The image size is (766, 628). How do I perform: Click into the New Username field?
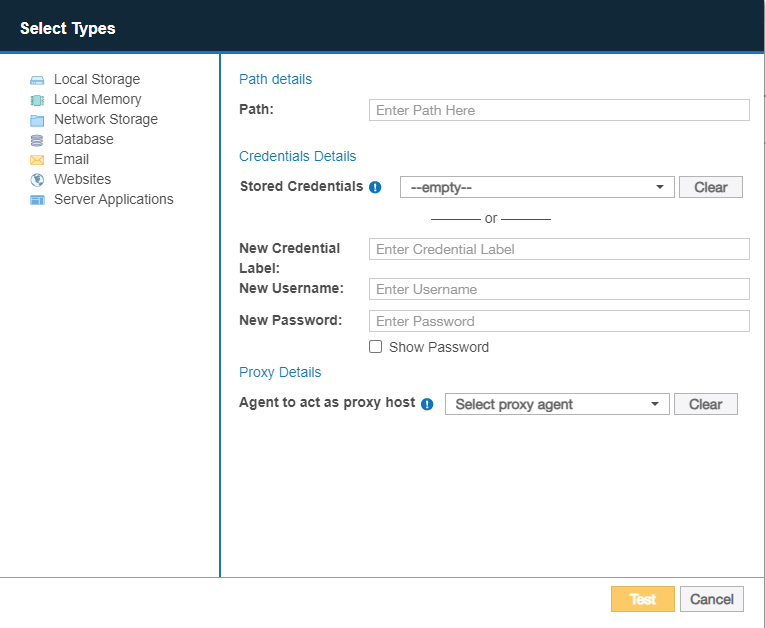point(559,289)
